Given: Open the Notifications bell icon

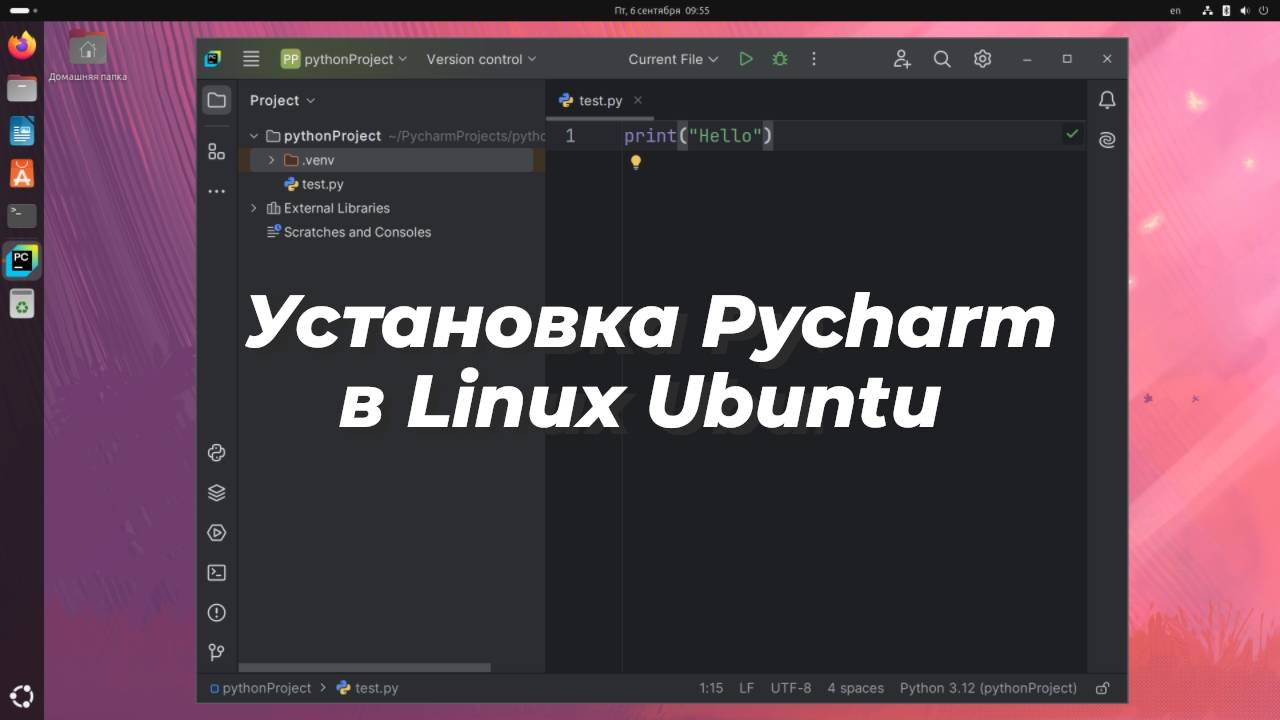Looking at the screenshot, I should coord(1107,100).
